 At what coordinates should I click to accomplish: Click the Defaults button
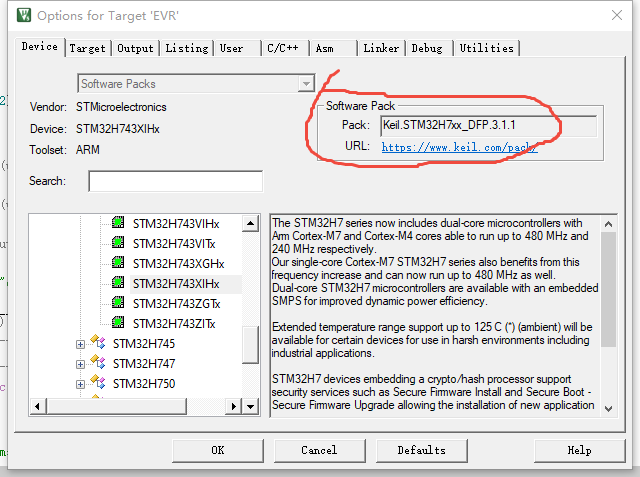click(422, 450)
